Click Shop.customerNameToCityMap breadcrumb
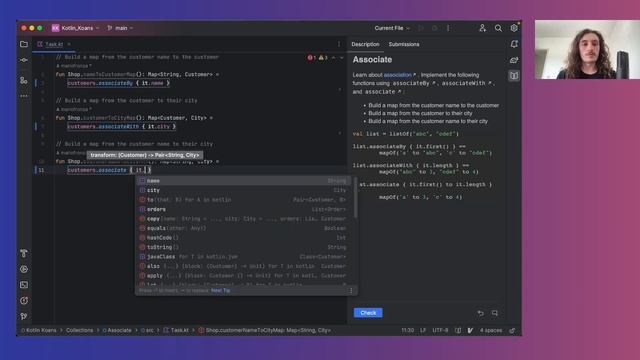The width and height of the screenshot is (640, 360). [264, 331]
